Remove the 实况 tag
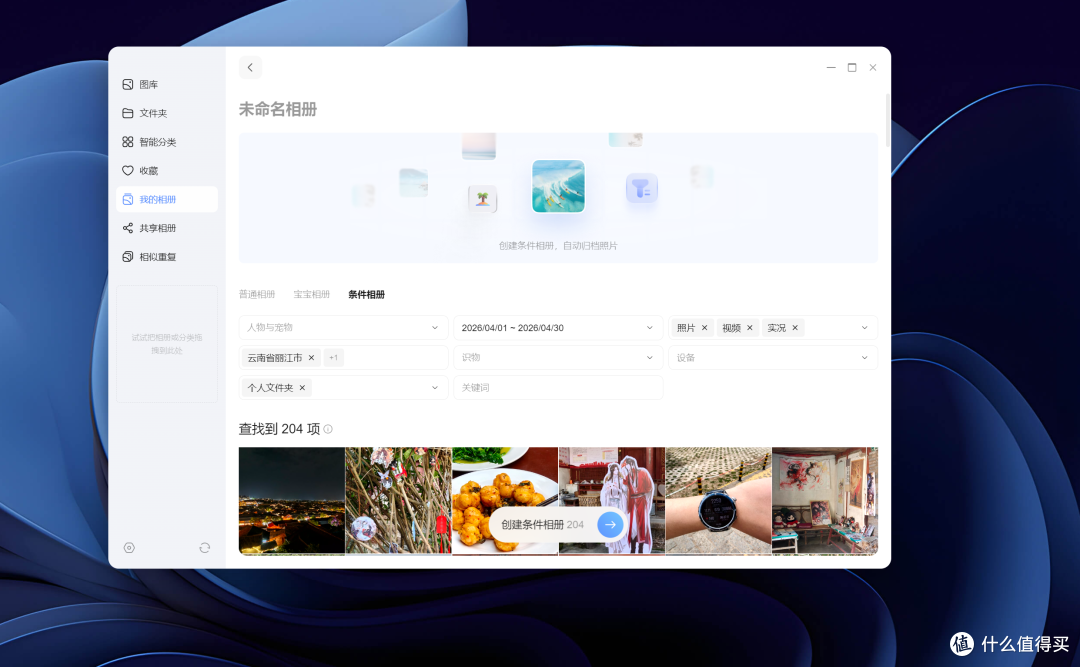Viewport: 1080px width, 667px height. pos(795,328)
